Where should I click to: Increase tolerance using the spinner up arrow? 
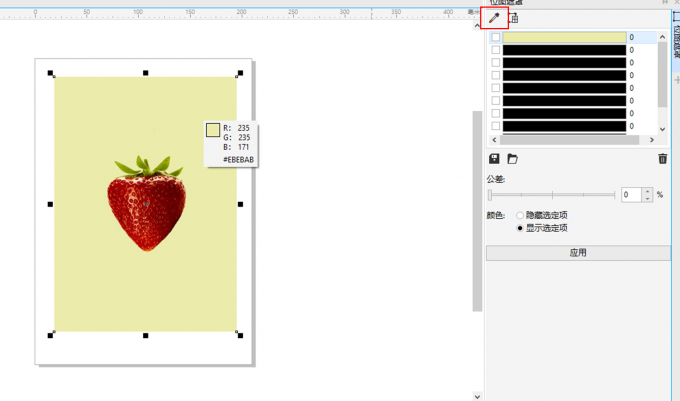[648, 191]
